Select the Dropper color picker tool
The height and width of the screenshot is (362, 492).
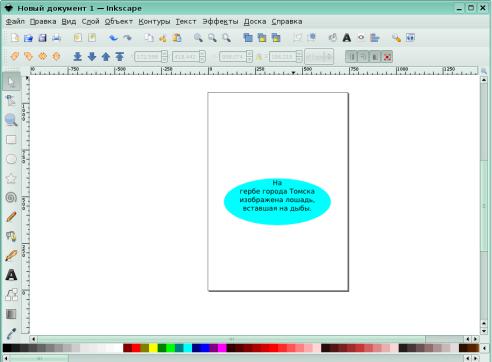[x=11, y=333]
